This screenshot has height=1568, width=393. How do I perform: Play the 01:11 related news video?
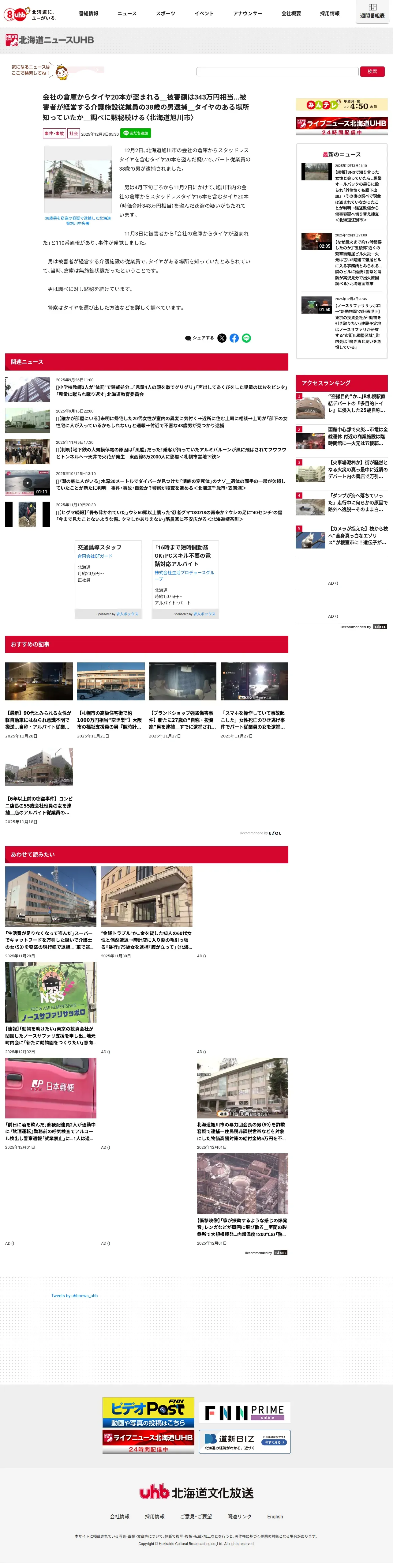coord(27,483)
